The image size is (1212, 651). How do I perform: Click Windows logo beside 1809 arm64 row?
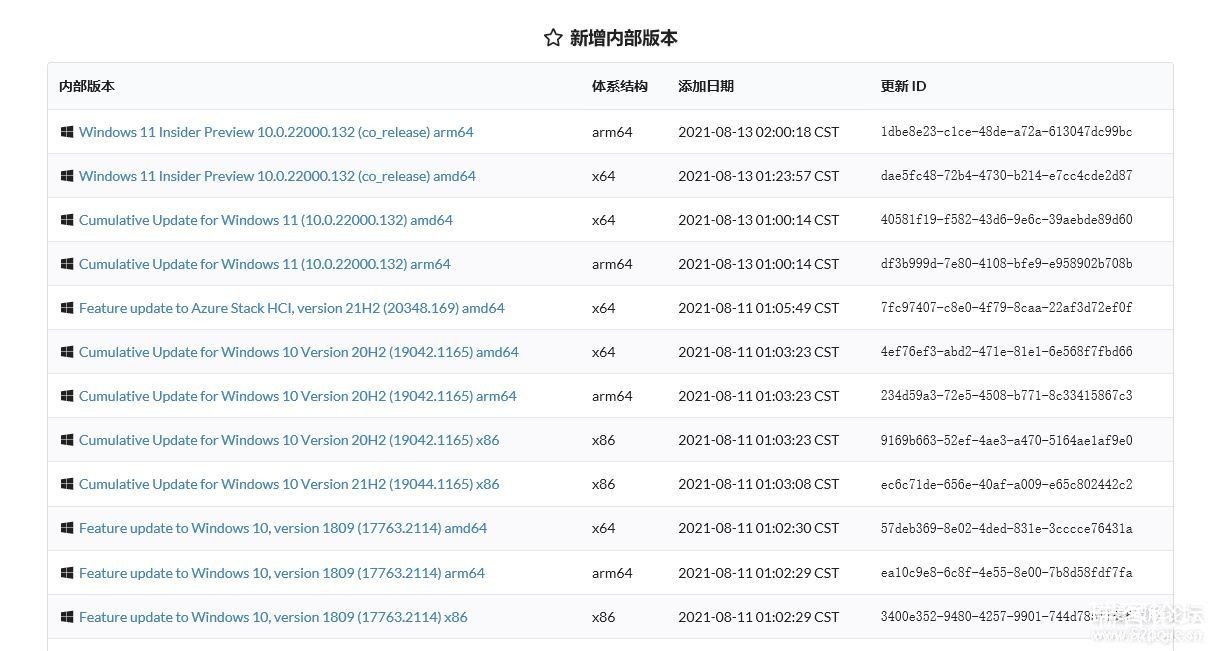(67, 573)
